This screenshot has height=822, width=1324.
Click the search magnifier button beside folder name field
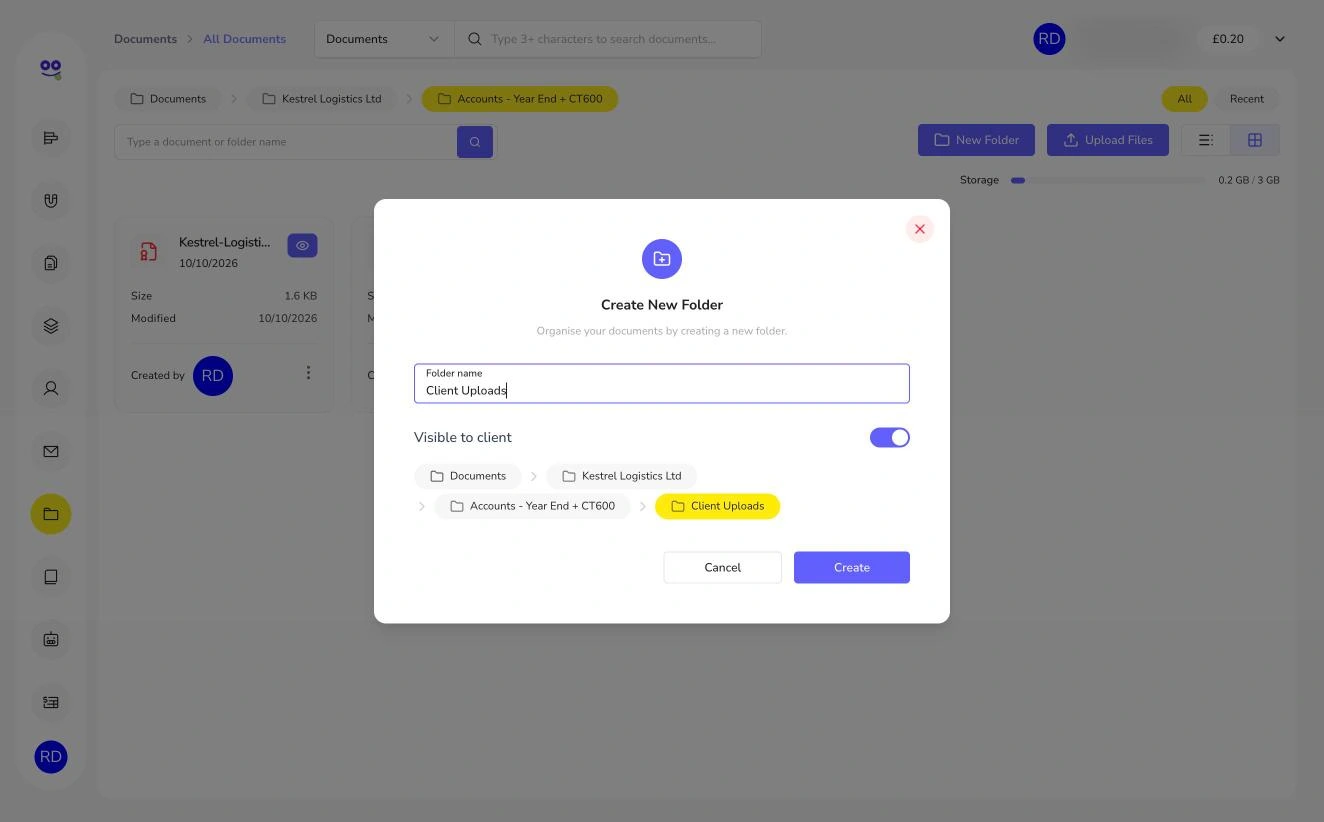(x=475, y=142)
